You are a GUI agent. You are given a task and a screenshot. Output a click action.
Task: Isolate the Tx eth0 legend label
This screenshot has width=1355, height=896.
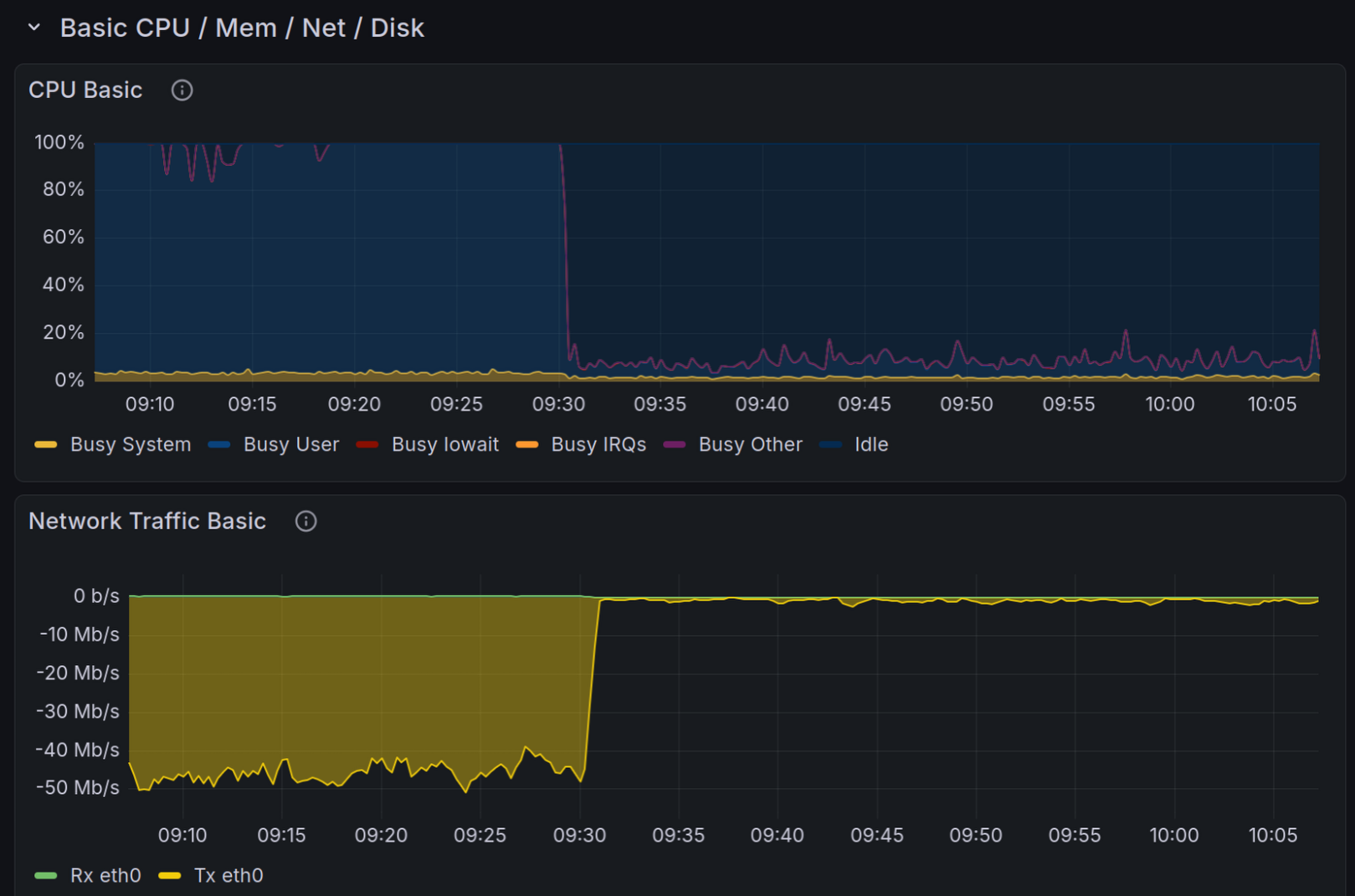click(228, 875)
